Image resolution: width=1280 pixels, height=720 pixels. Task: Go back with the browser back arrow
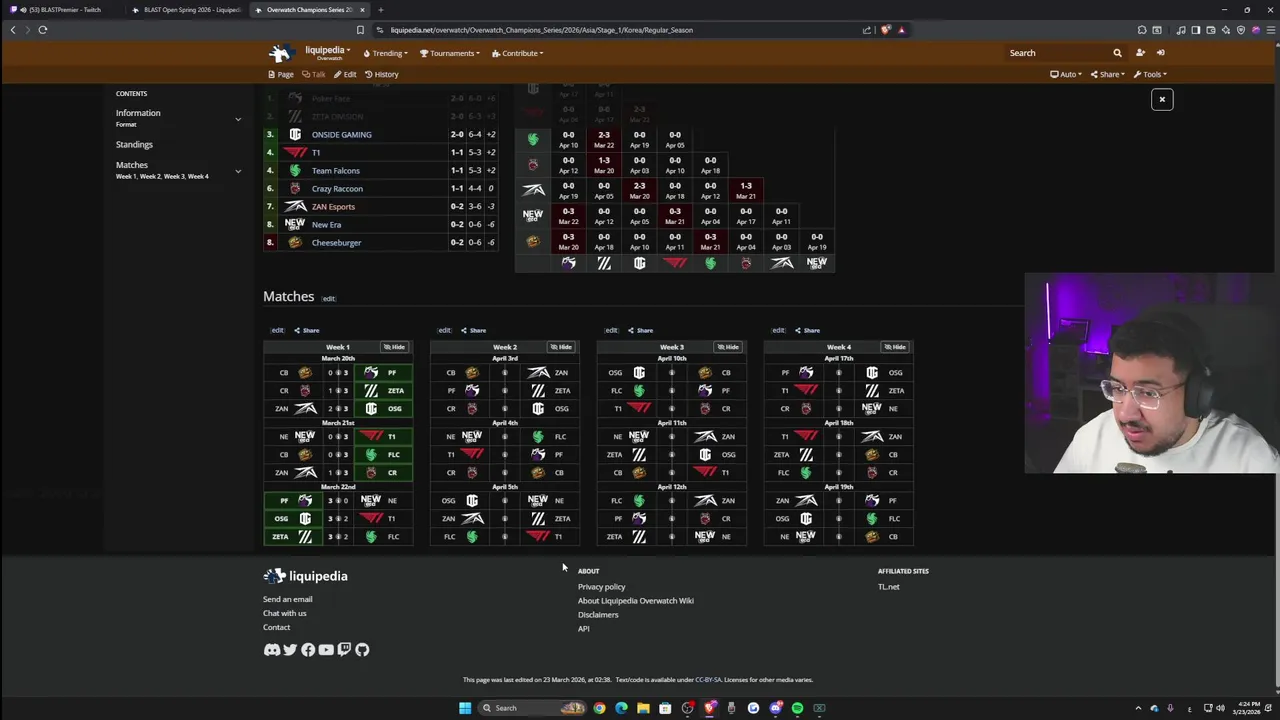pos(13,30)
